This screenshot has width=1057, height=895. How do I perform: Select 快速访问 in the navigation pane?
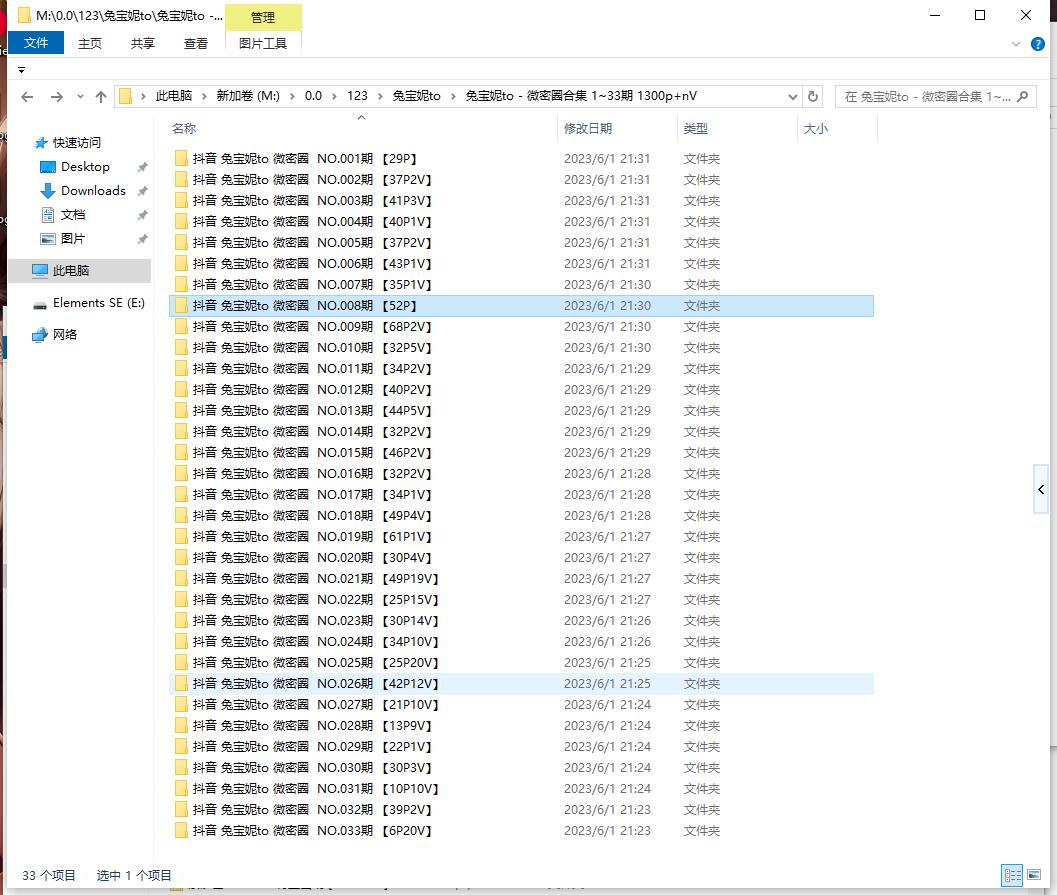coord(77,142)
